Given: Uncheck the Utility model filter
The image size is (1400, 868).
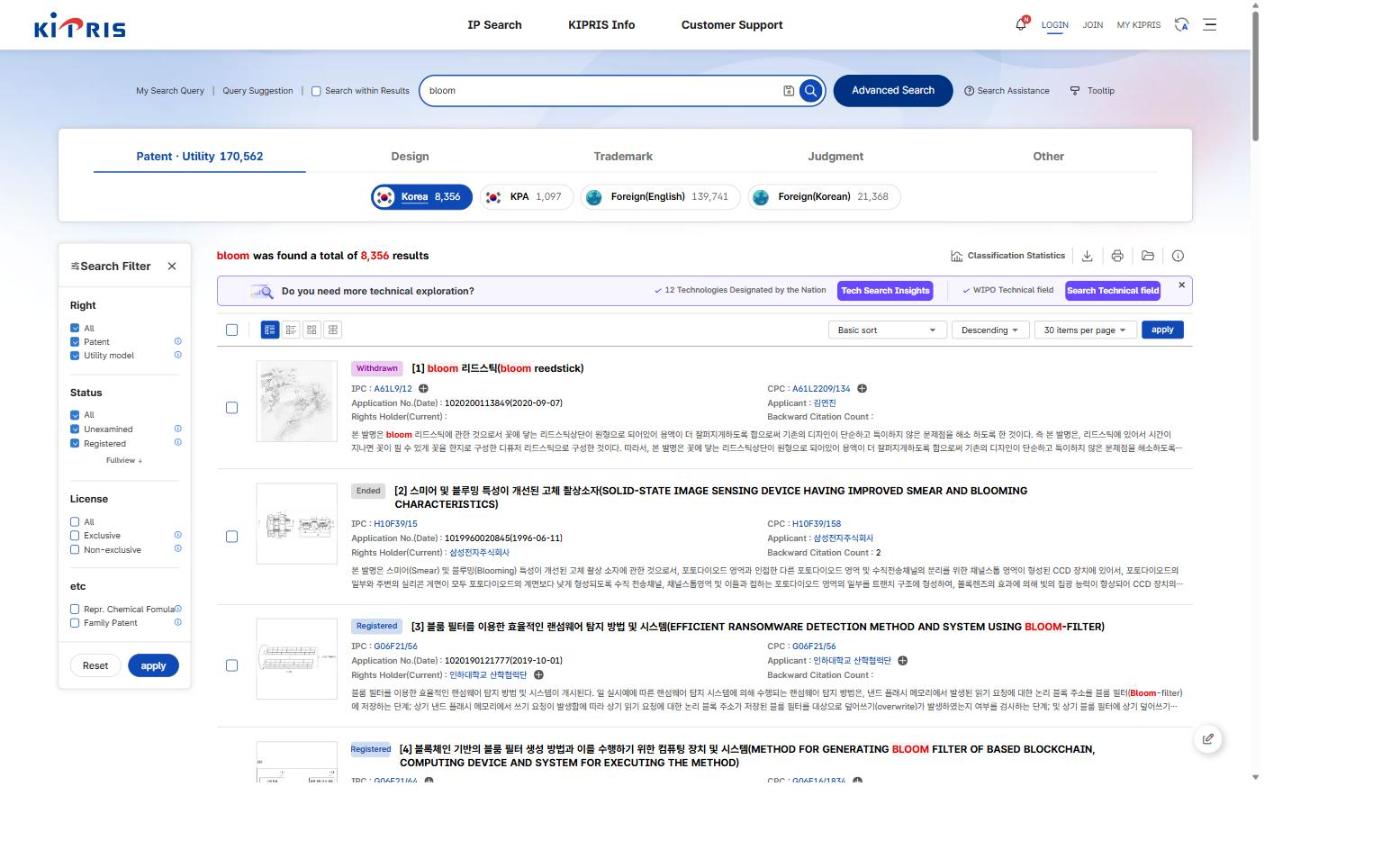Looking at the screenshot, I should pos(75,355).
